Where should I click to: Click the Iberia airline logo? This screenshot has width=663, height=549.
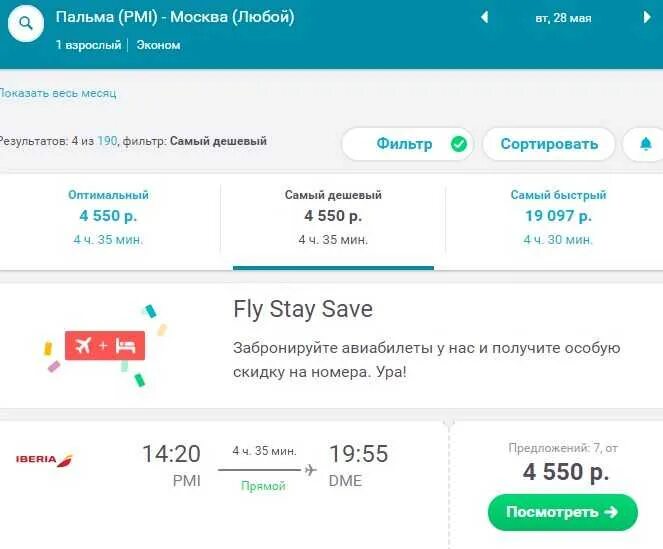44,460
